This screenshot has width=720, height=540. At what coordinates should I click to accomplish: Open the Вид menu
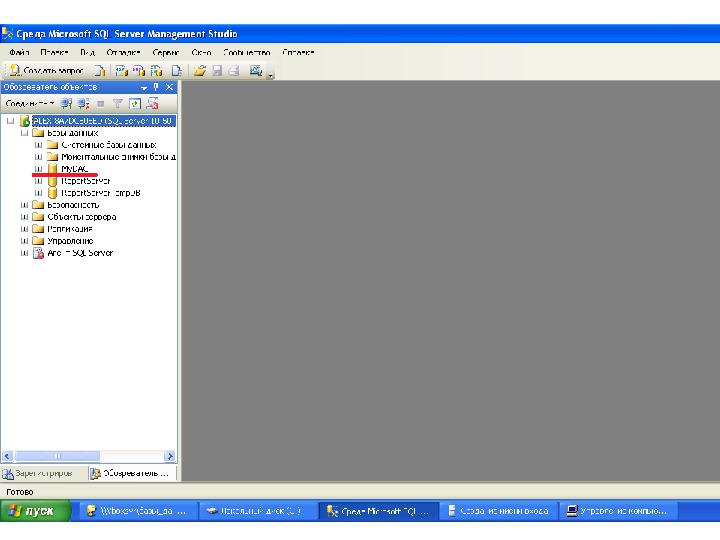pyautogui.click(x=87, y=52)
